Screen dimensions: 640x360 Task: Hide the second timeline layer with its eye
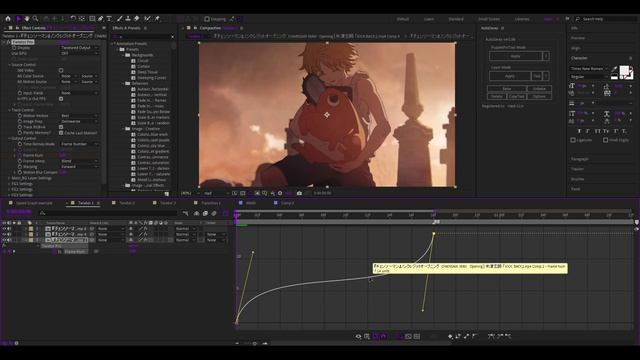point(4,234)
